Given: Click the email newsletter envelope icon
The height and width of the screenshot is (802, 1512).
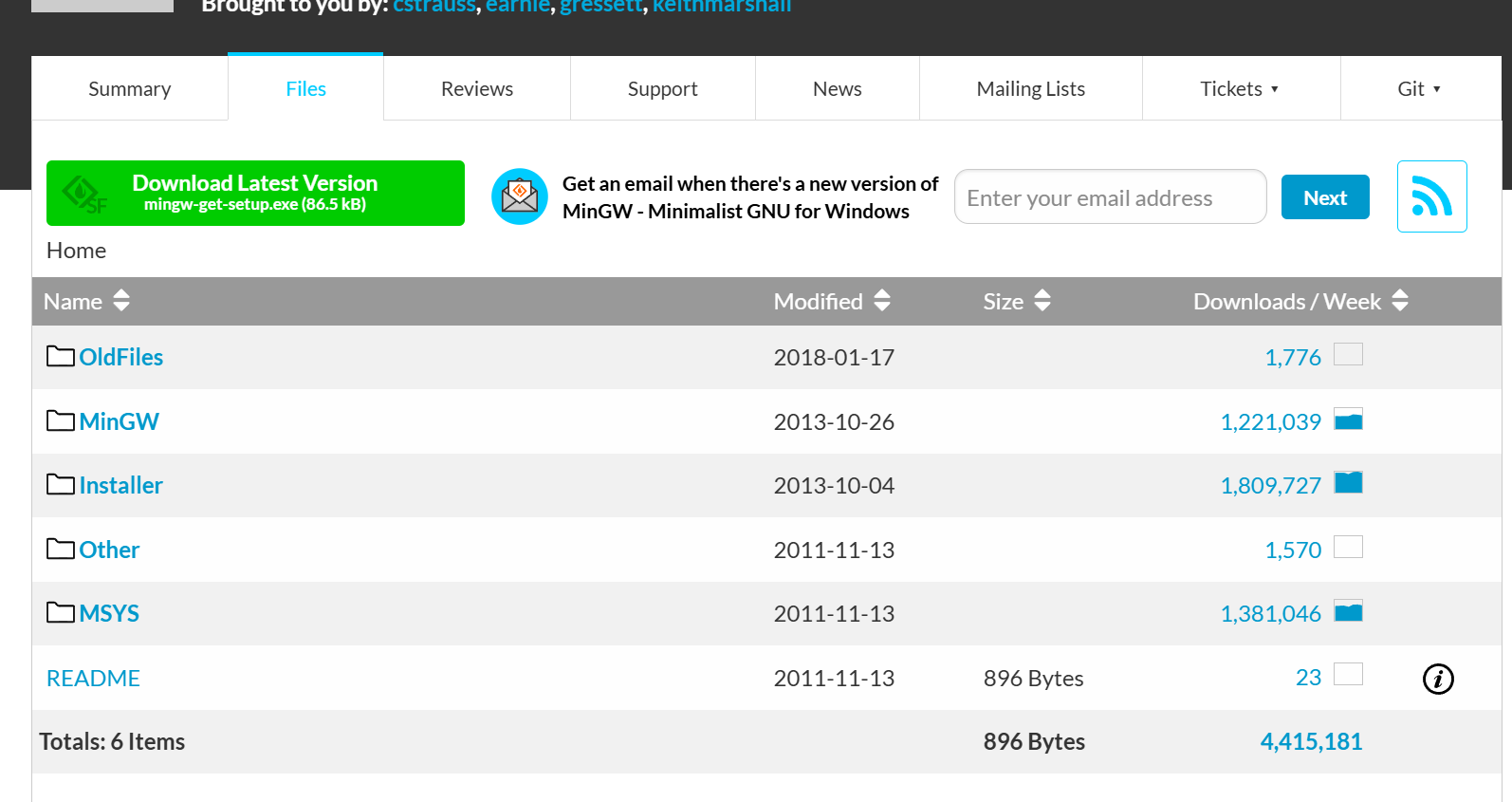Looking at the screenshot, I should point(520,196).
